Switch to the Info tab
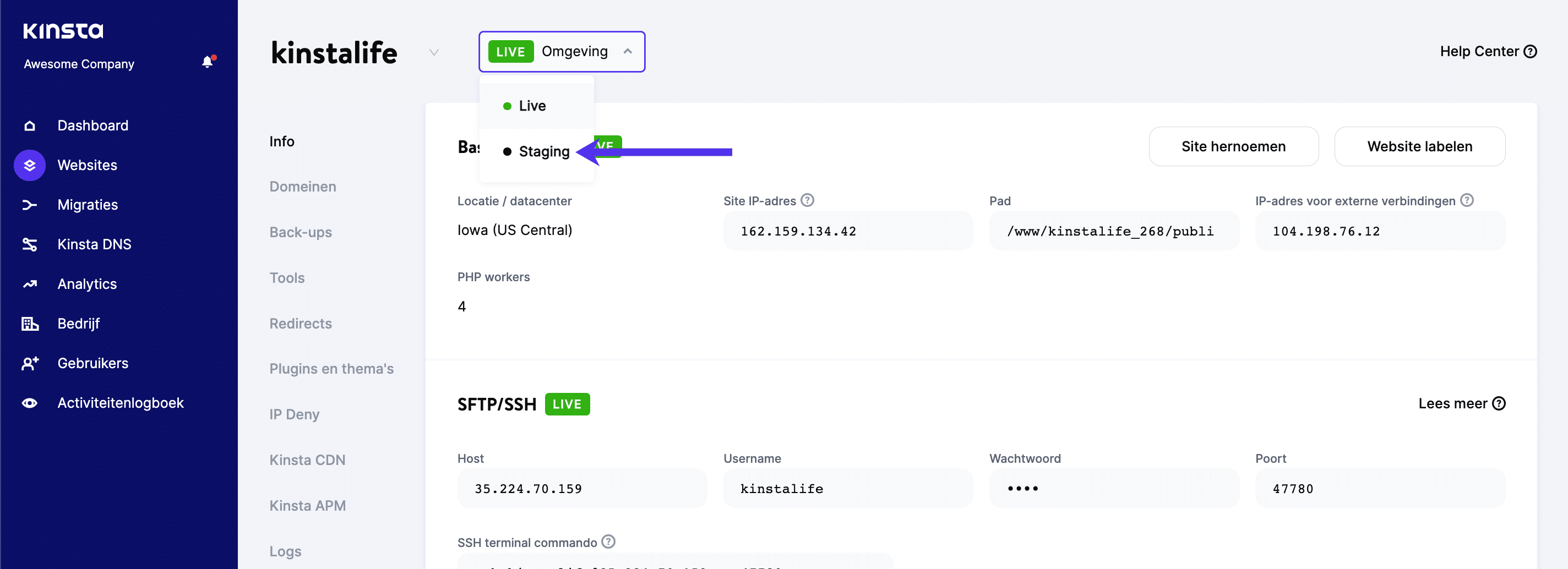Viewport: 1568px width, 569px height. tap(282, 142)
